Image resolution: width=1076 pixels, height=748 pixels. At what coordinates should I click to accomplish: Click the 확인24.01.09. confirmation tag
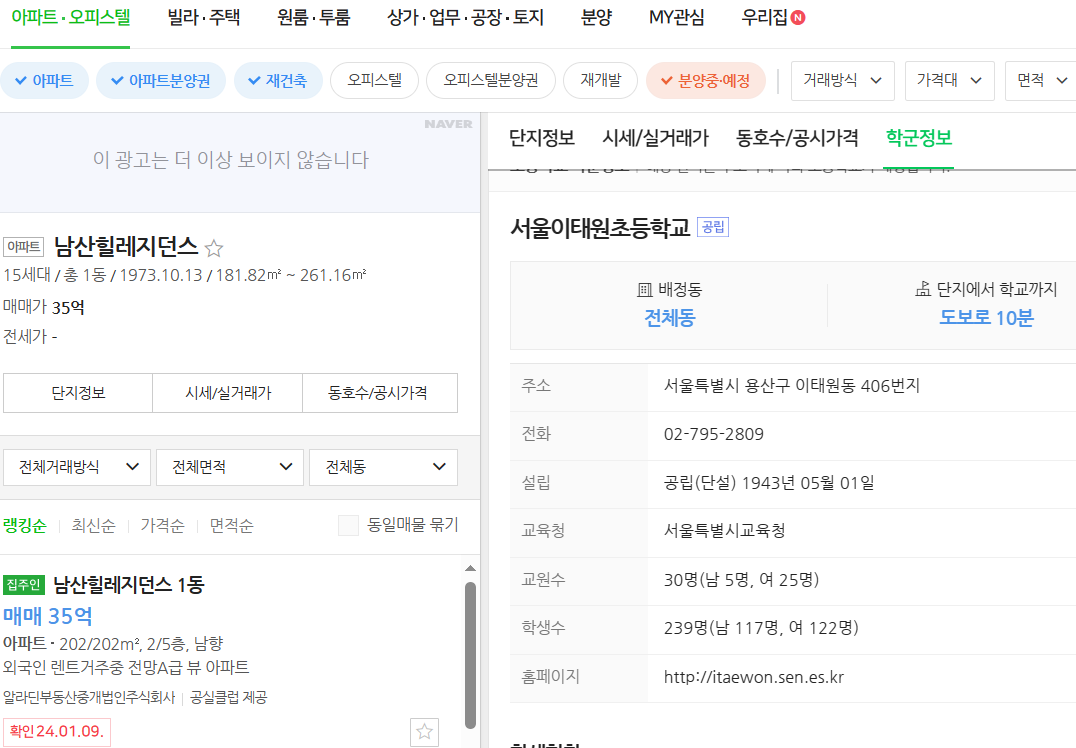click(x=57, y=732)
